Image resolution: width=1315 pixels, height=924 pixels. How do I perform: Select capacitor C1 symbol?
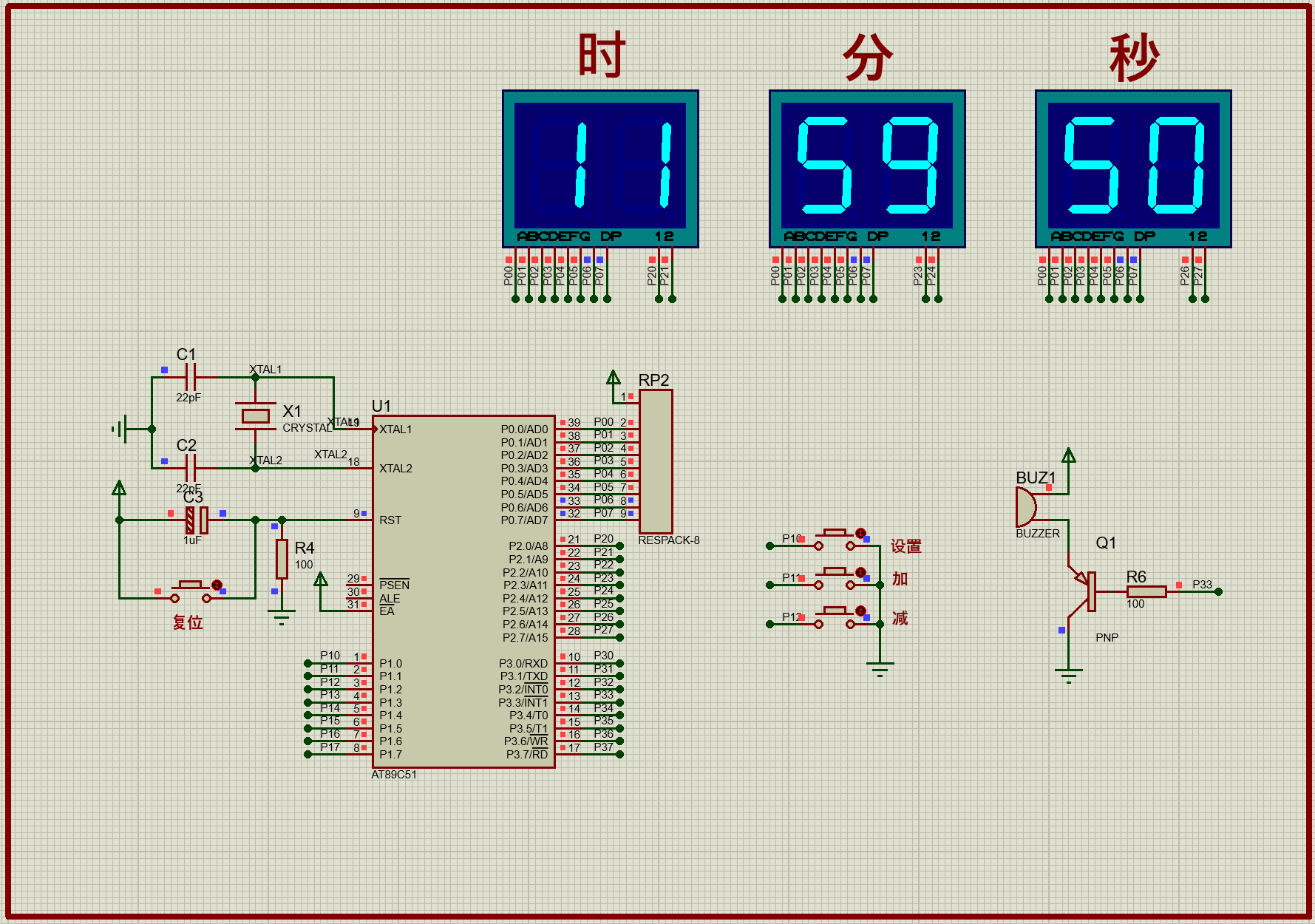[190, 377]
